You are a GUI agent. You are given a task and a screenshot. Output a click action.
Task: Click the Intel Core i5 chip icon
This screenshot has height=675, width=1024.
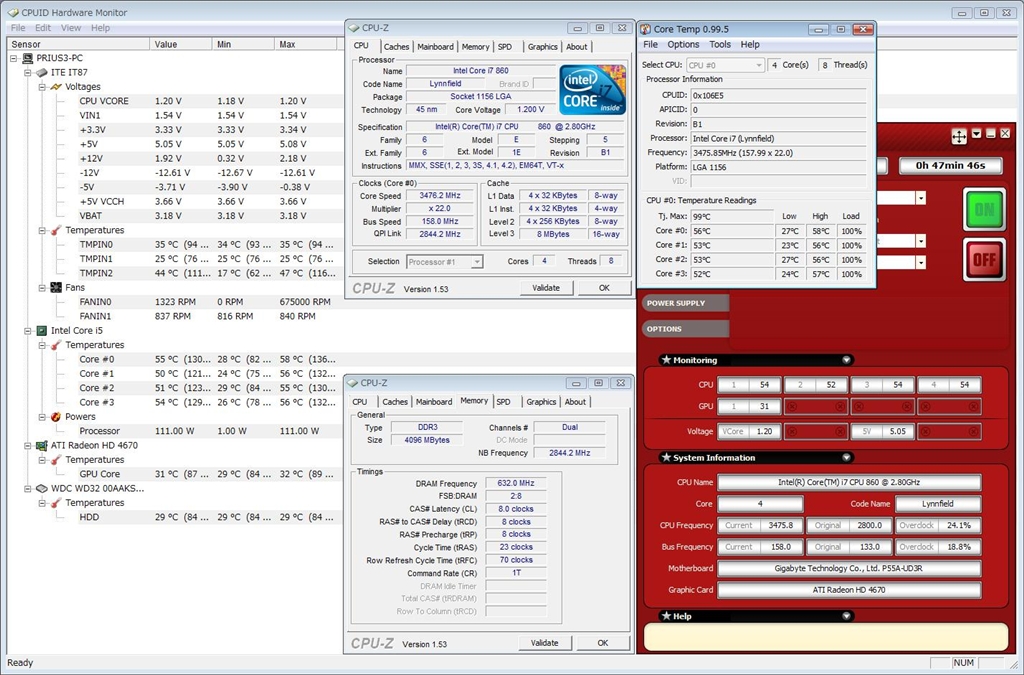point(42,330)
